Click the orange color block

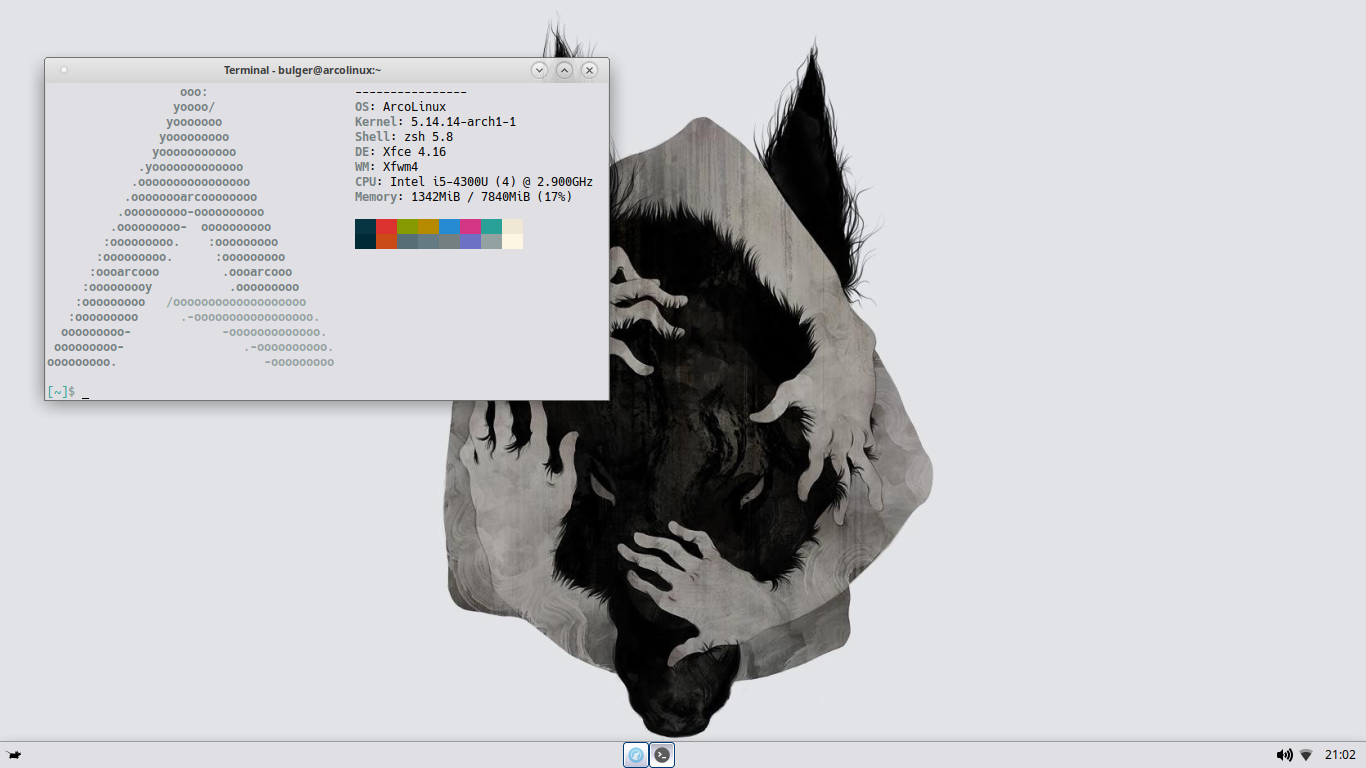point(386,241)
